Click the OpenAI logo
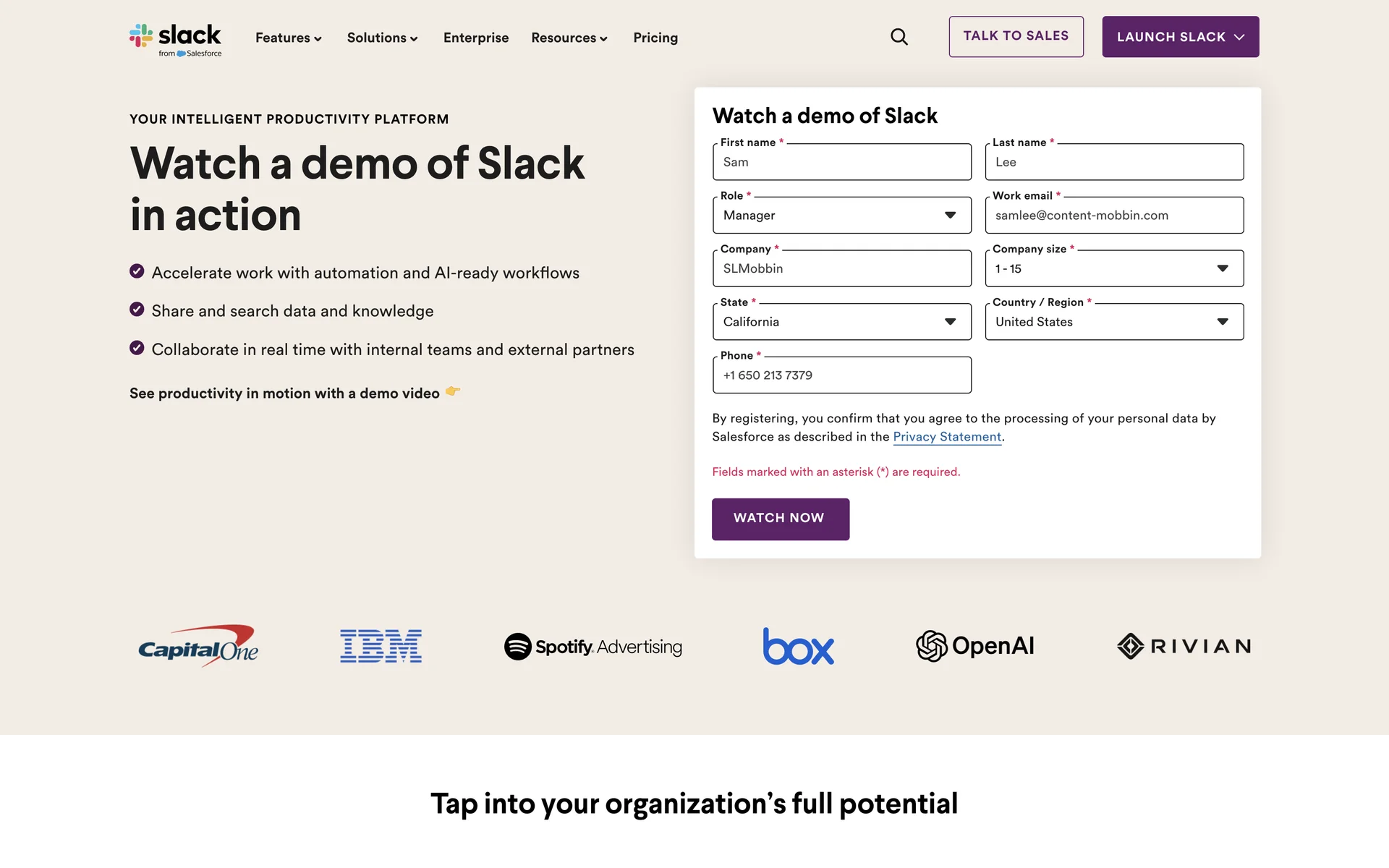This screenshot has height=868, width=1389. (x=974, y=646)
